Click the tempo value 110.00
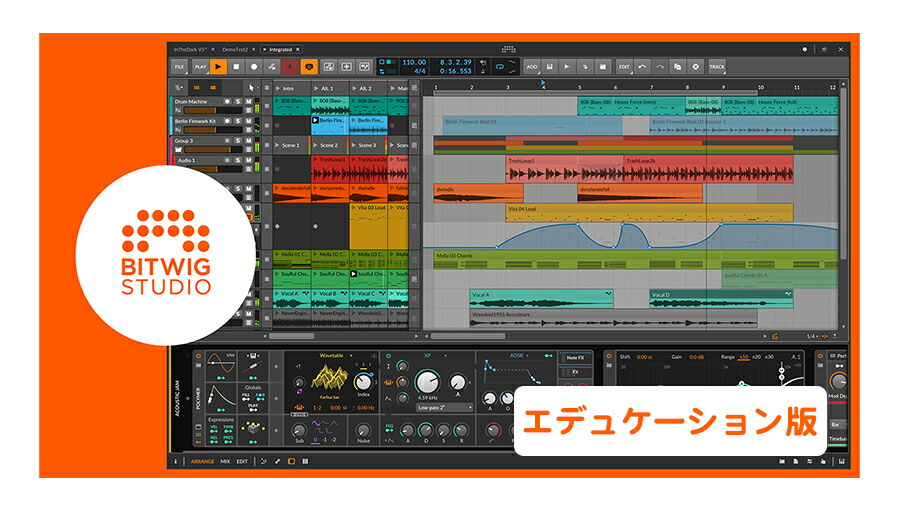 (x=414, y=62)
